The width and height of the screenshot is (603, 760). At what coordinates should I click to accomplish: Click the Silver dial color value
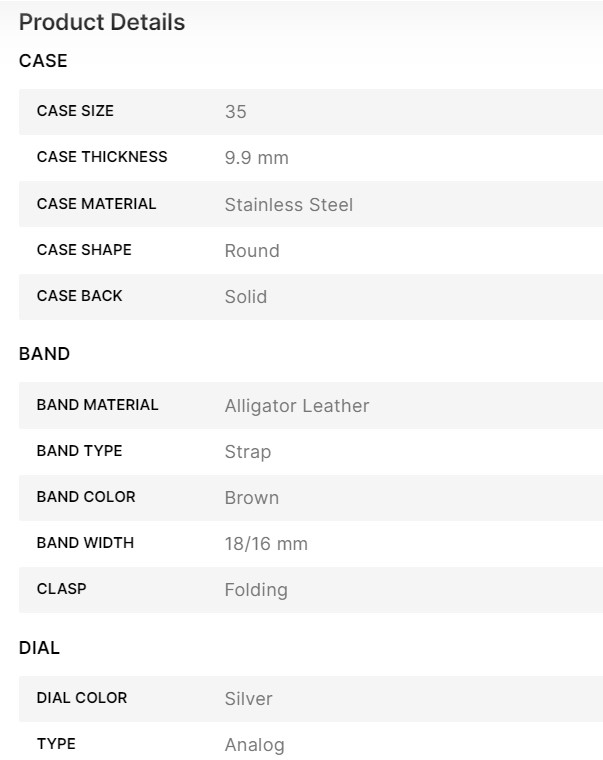coord(248,699)
